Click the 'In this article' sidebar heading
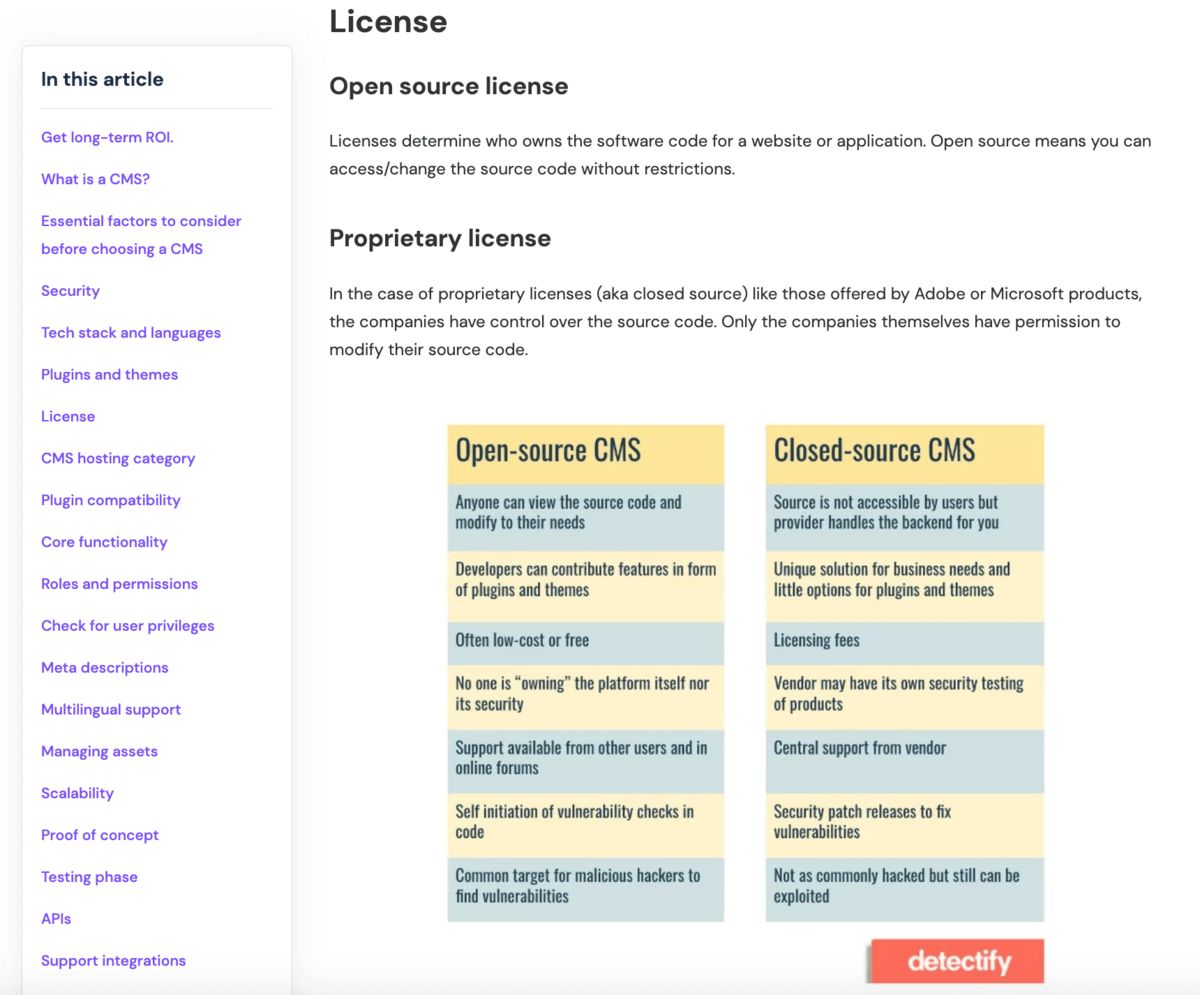This screenshot has height=995, width=1200. click(x=102, y=80)
